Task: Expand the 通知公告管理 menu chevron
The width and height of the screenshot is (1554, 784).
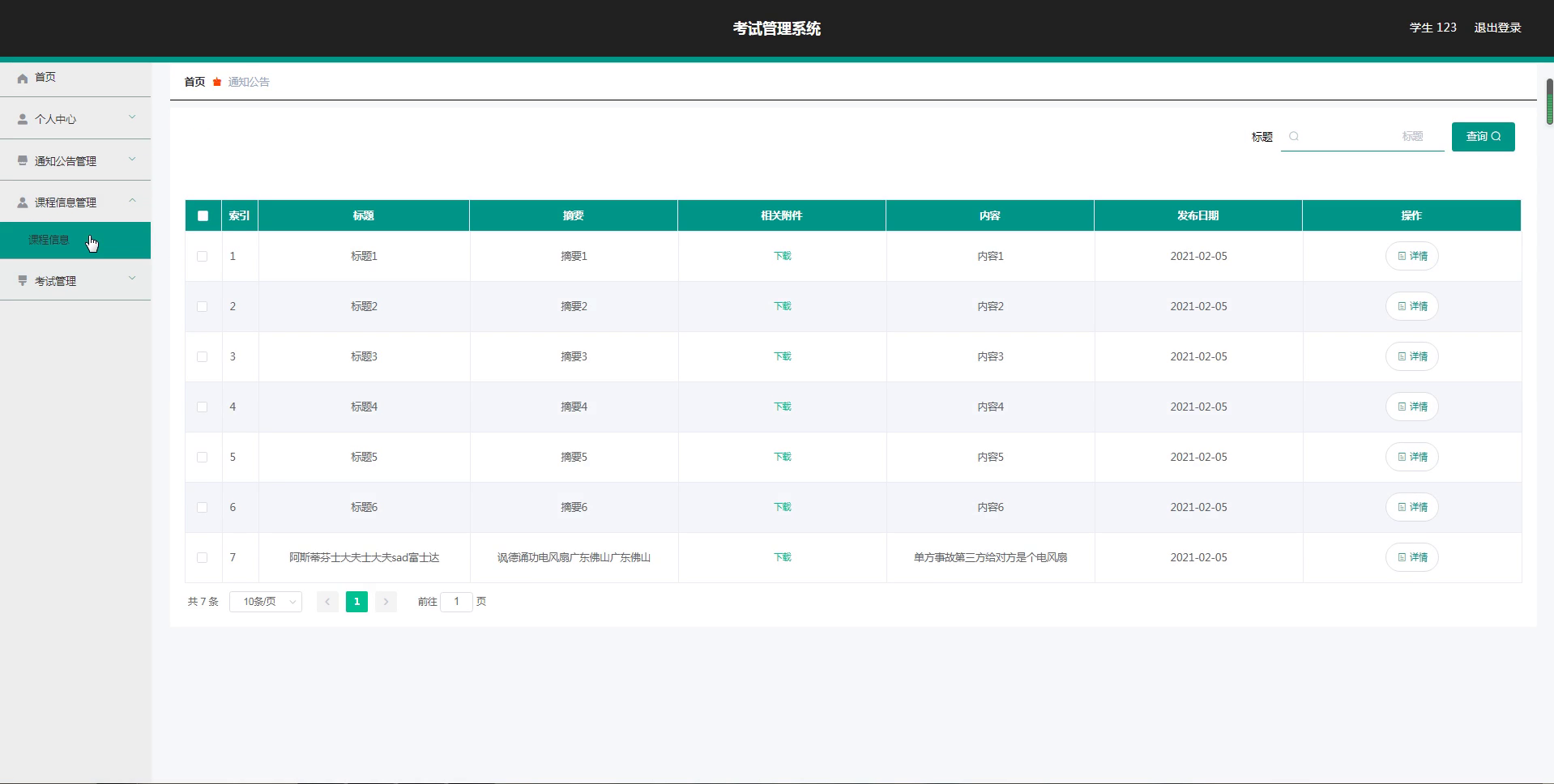Action: tap(132, 160)
